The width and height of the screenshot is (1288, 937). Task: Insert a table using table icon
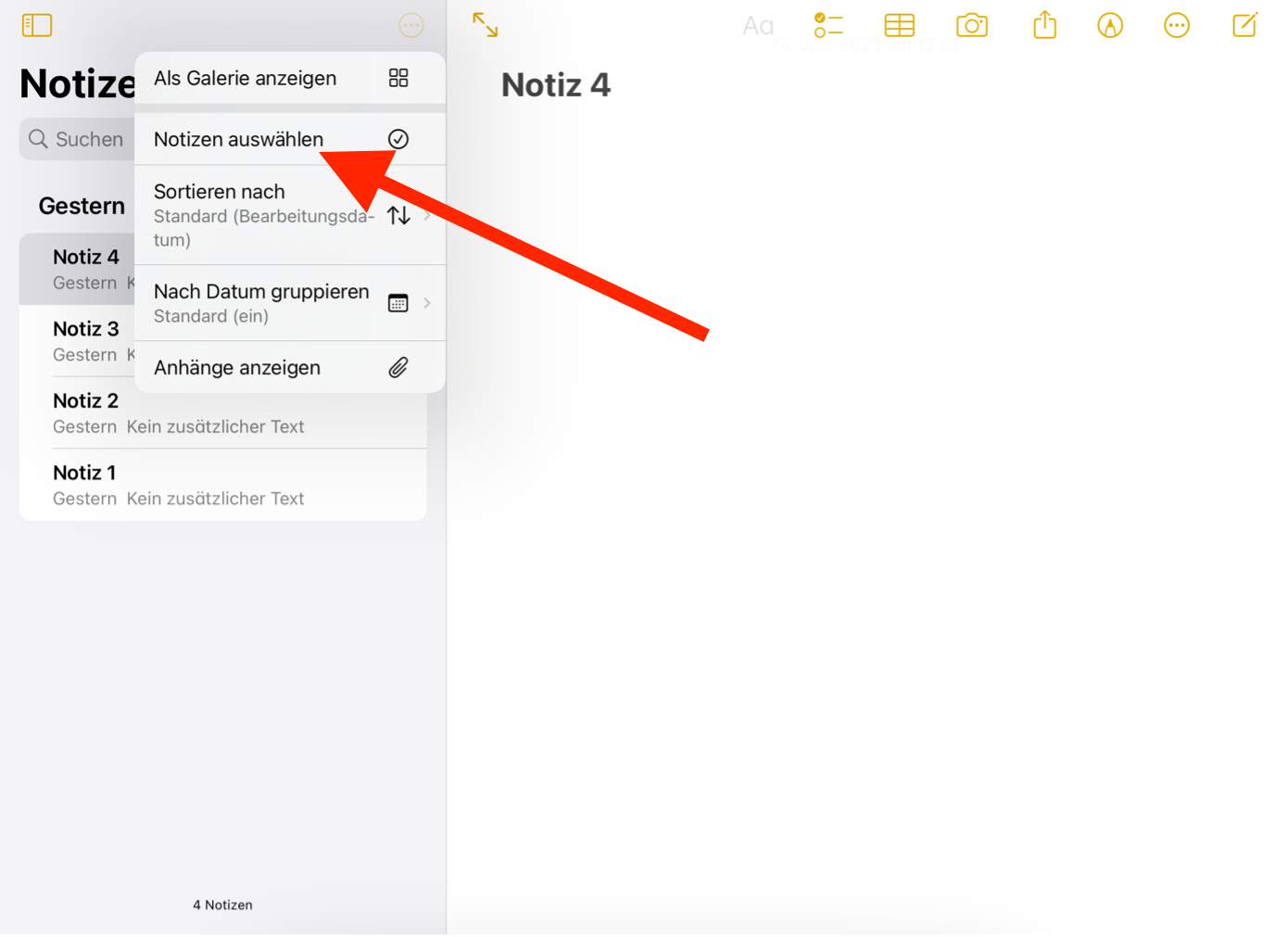tap(899, 25)
